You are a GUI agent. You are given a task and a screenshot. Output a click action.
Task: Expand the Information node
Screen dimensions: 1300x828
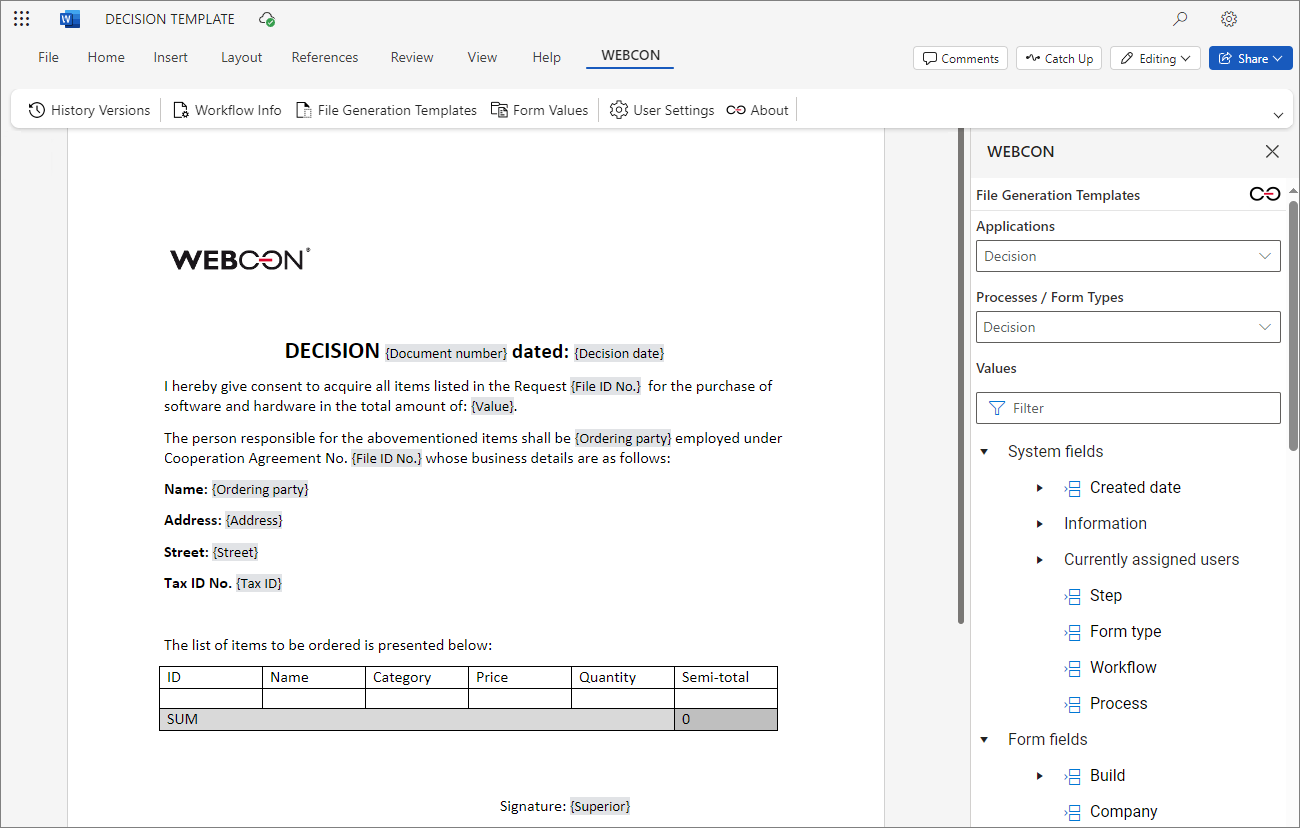(1040, 524)
